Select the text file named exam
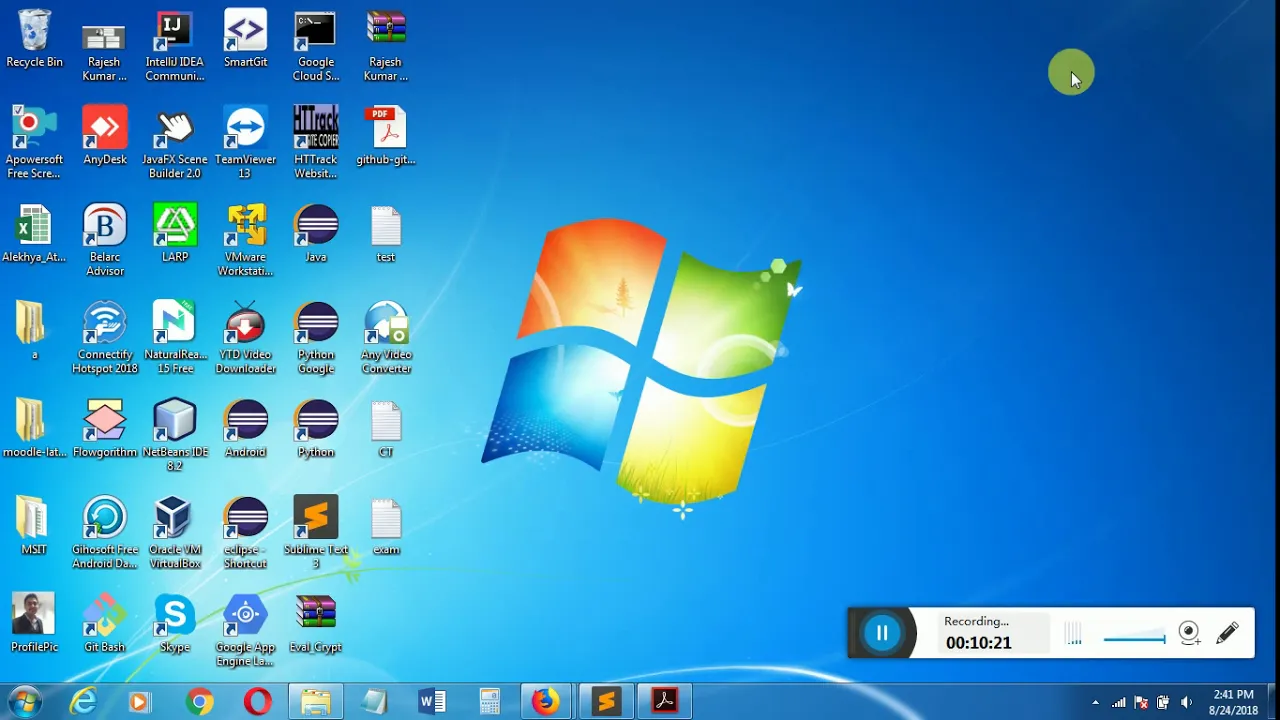This screenshot has height=720, width=1280. coord(386,527)
